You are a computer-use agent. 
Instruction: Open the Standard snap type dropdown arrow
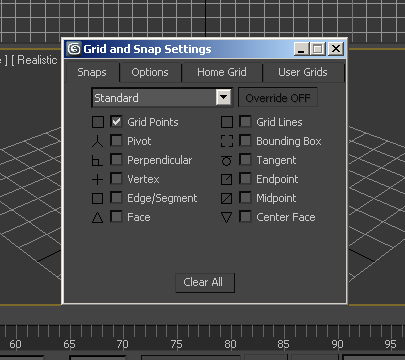tap(223, 98)
